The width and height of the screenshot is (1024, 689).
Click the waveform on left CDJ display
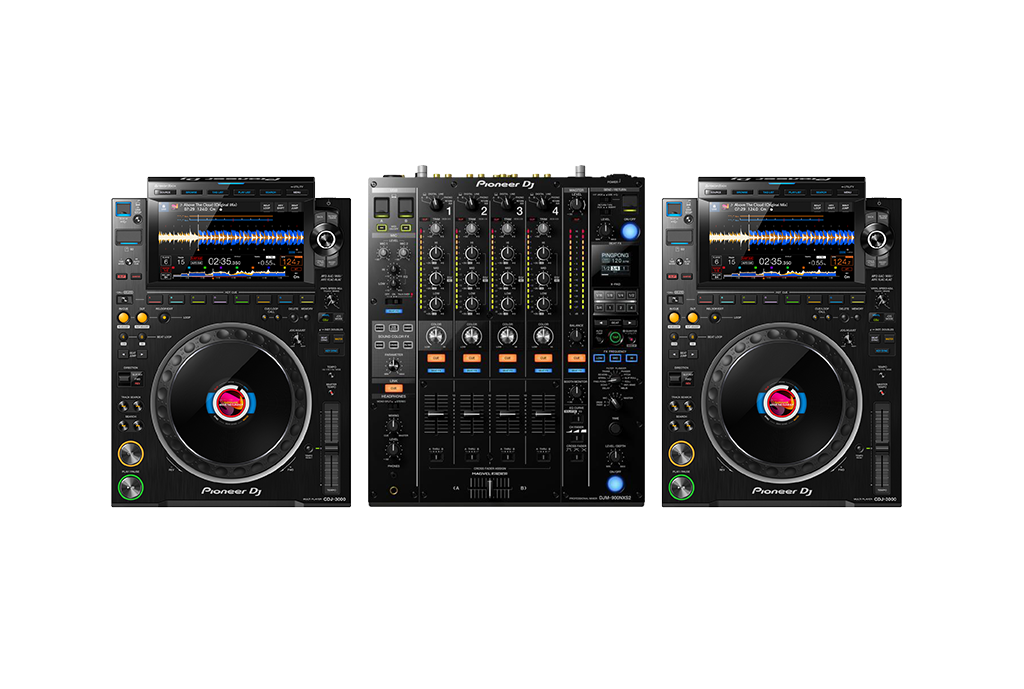coord(229,238)
